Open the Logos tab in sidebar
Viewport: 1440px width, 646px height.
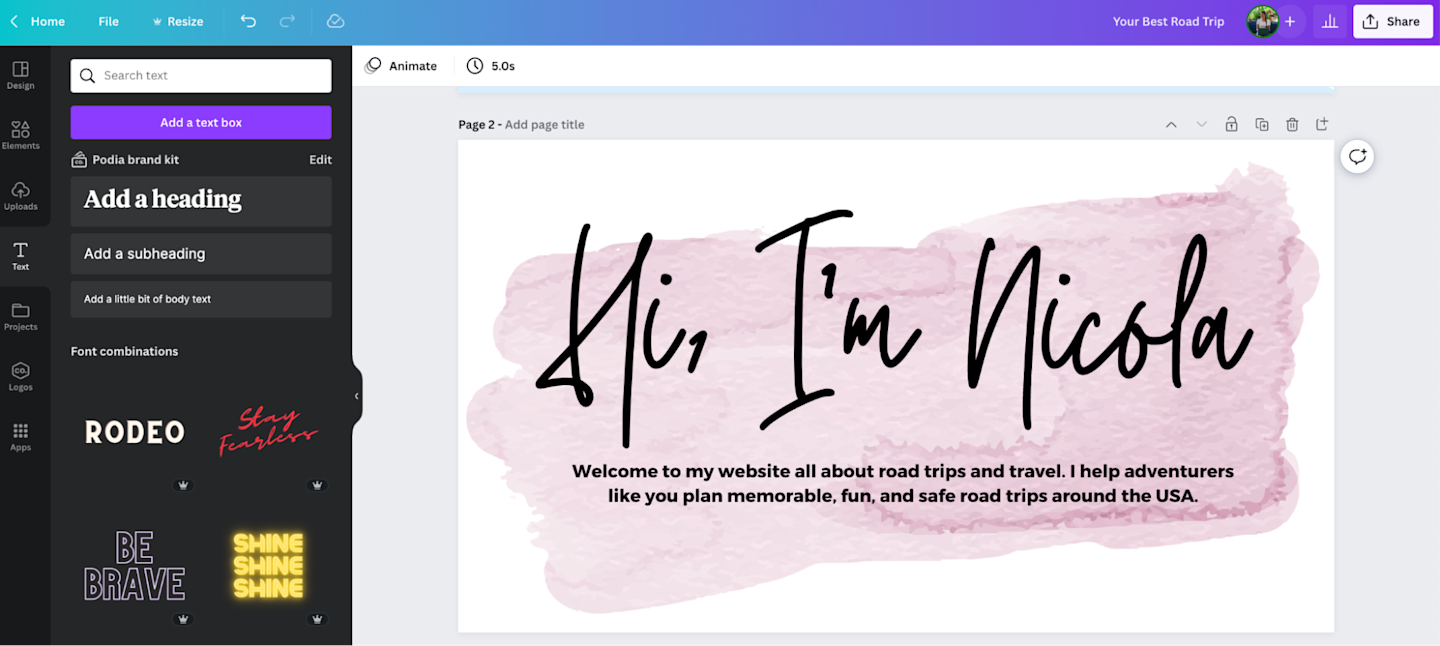[x=20, y=377]
